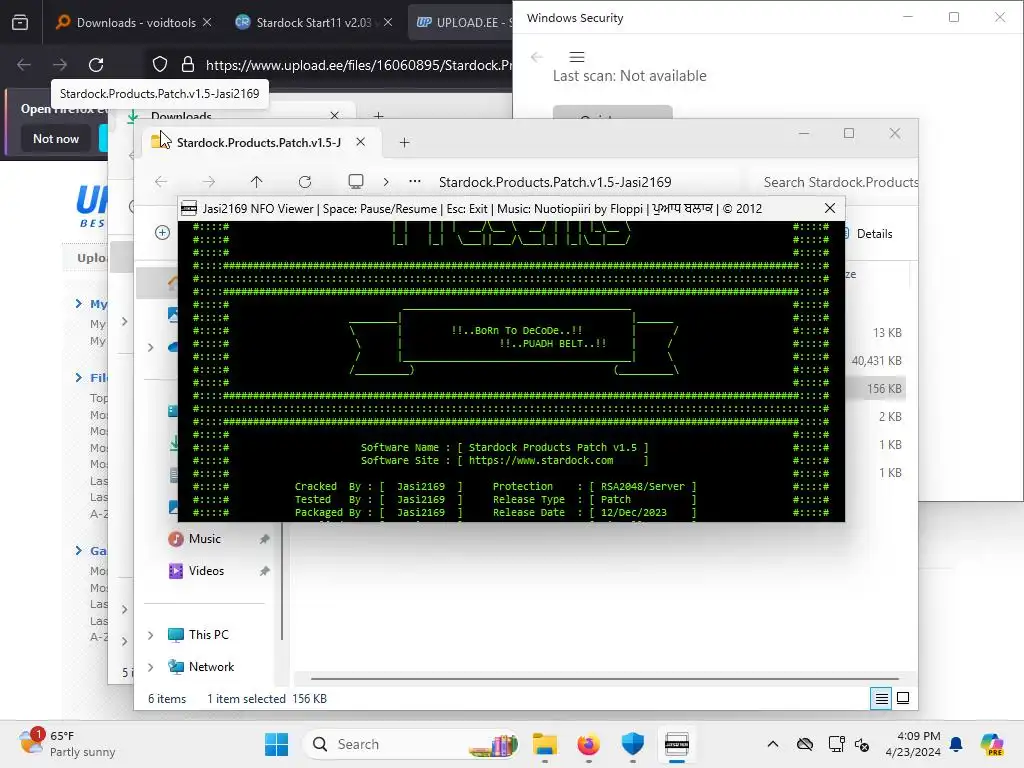Go up one folder in Explorer
Image resolution: width=1024 pixels, height=768 pixels.
click(x=257, y=182)
